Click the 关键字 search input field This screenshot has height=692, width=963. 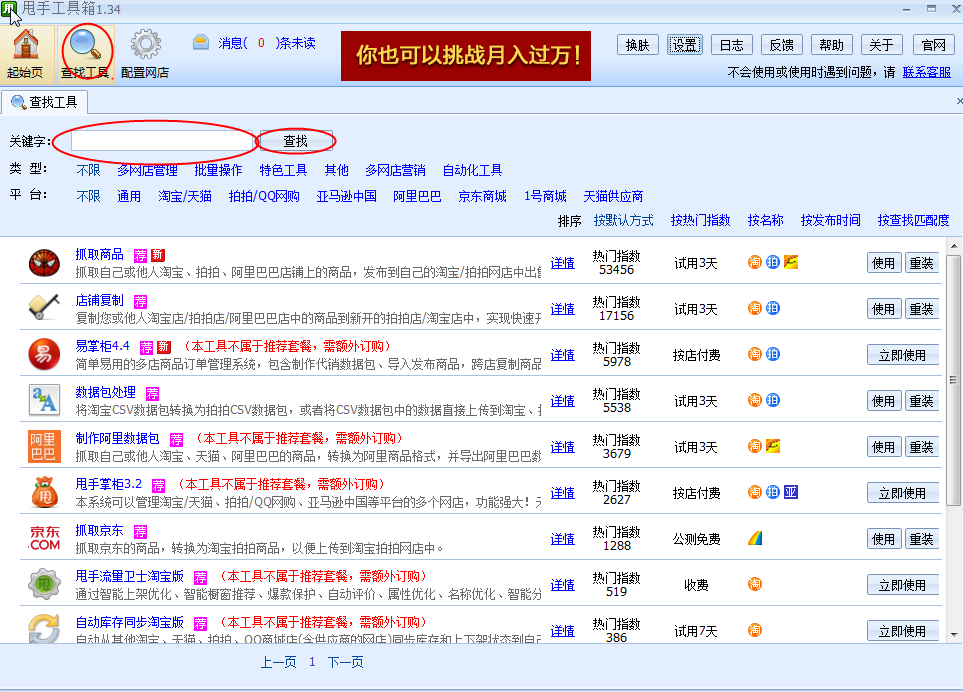point(163,141)
